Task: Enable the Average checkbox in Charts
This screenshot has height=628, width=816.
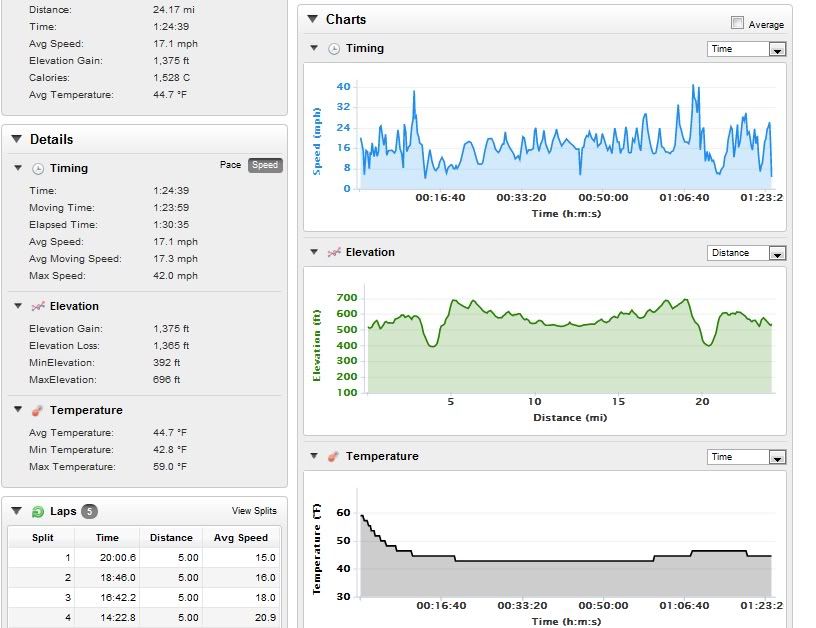Action: pyautogui.click(x=737, y=23)
